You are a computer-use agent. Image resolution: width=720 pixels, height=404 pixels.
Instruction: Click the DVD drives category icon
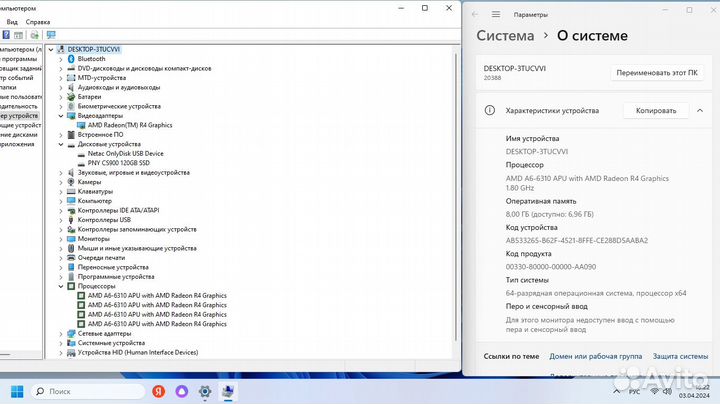71,68
